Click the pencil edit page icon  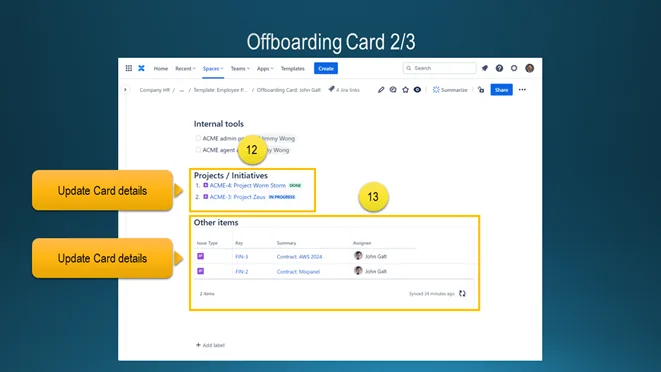click(x=381, y=90)
